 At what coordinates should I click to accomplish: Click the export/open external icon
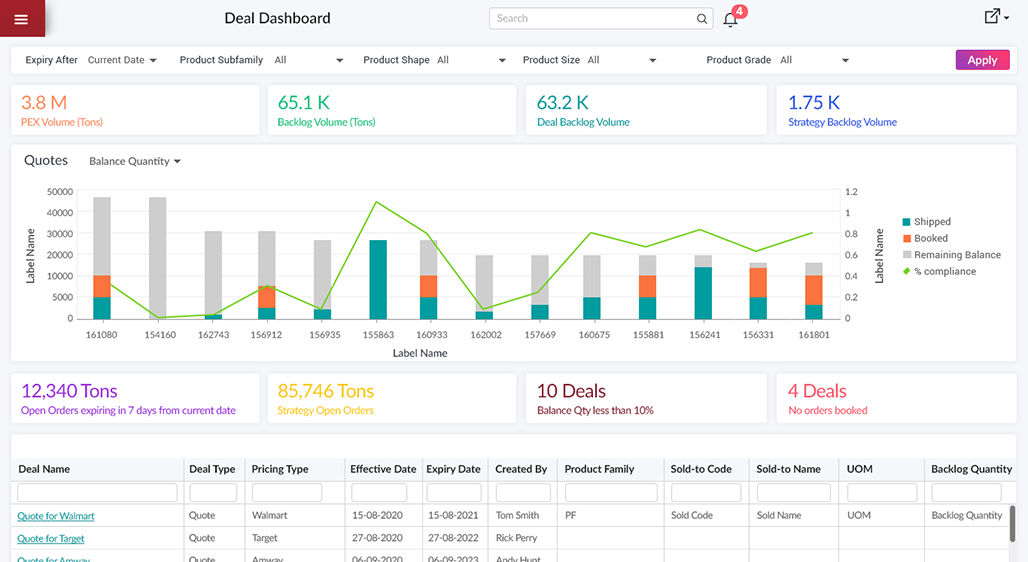tap(993, 17)
